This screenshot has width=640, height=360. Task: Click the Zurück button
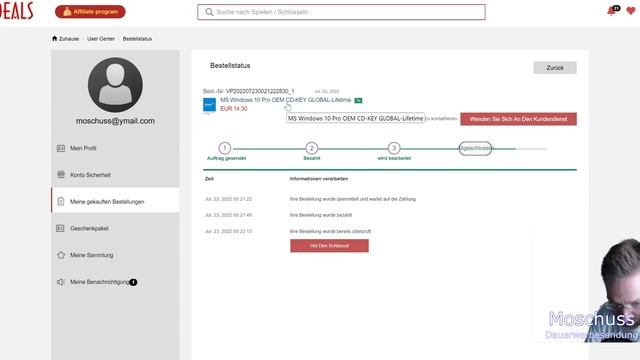point(555,68)
